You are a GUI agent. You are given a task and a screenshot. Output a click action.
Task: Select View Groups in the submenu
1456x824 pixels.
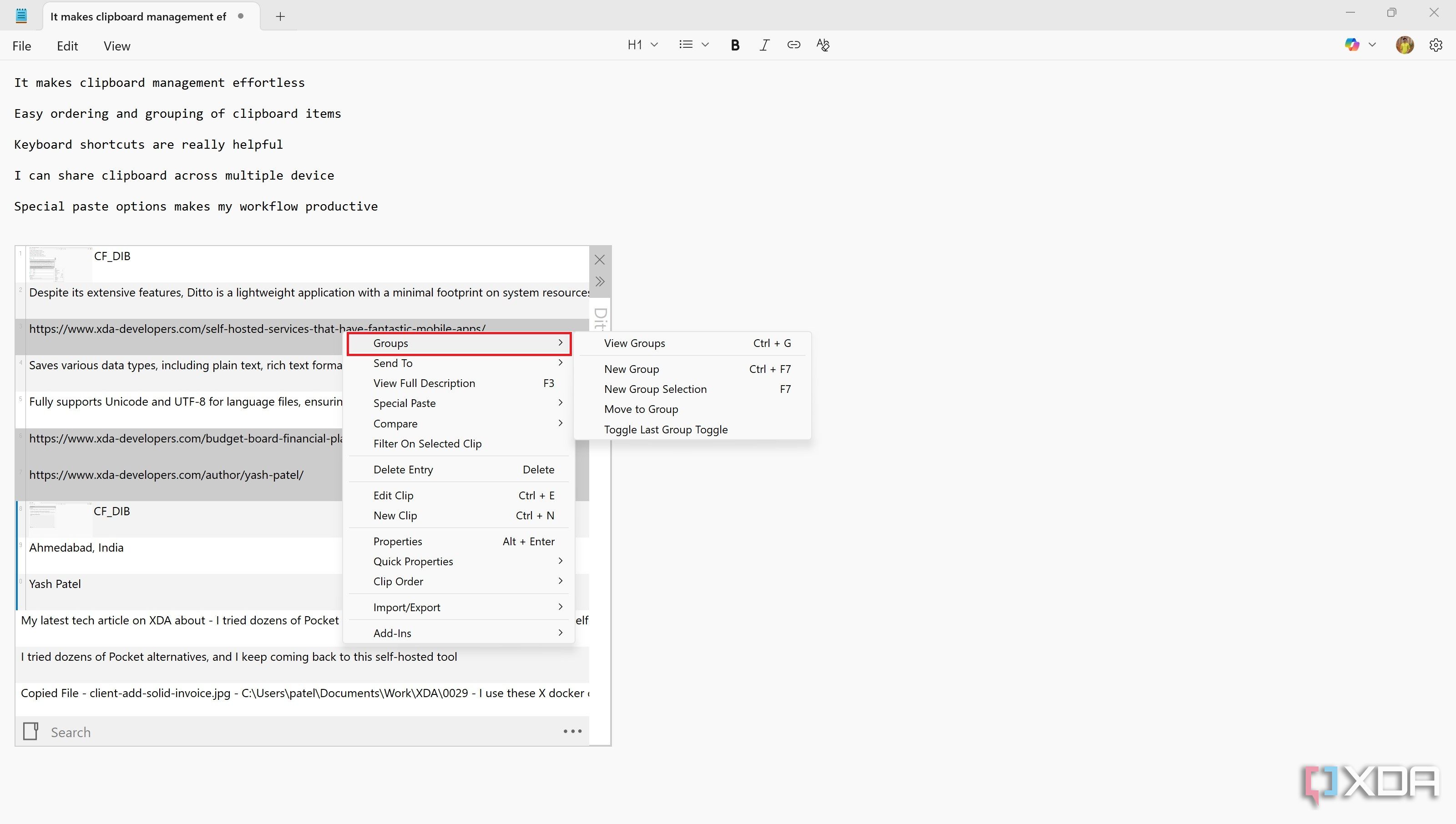pos(693,343)
